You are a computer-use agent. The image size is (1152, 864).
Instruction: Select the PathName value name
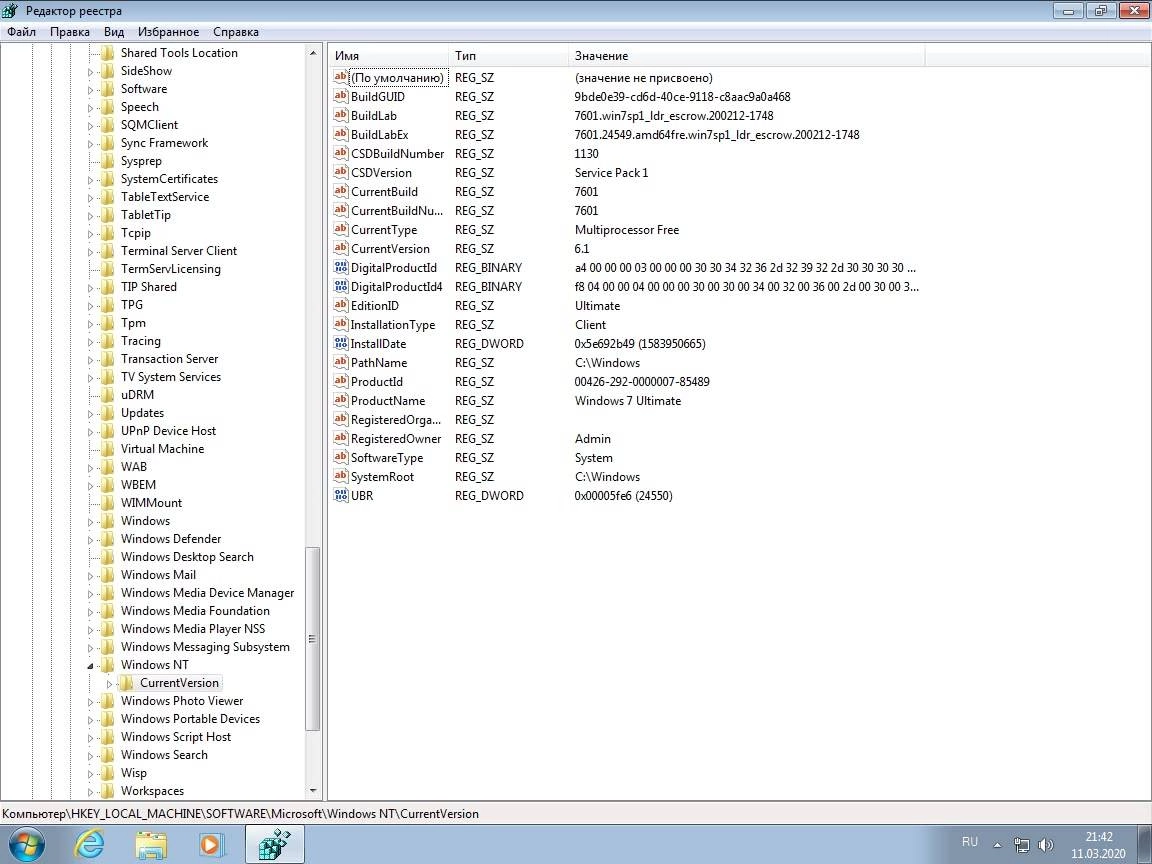coord(379,362)
